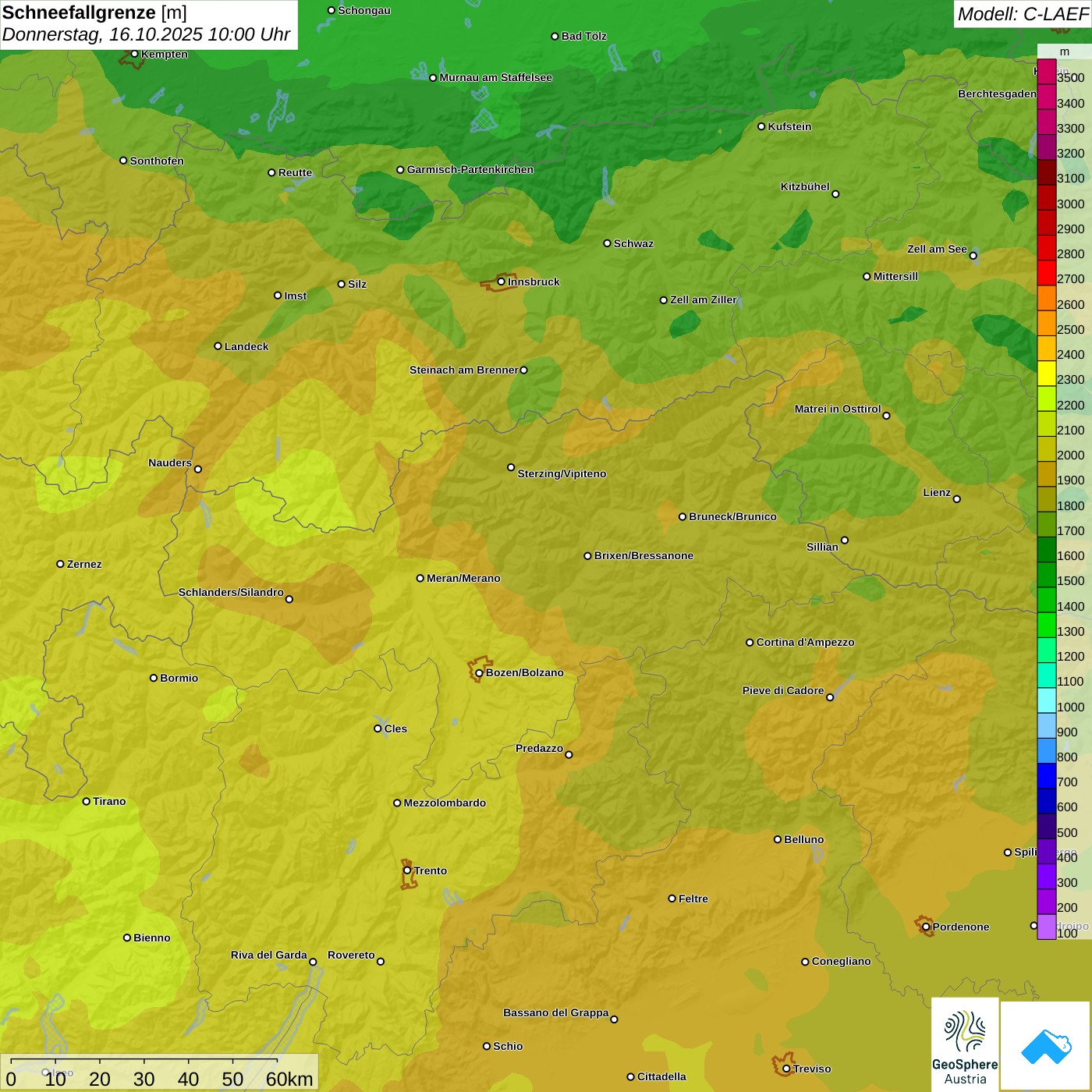Click the legend value "1500"
This screenshot has width=1092, height=1092.
[1070, 581]
